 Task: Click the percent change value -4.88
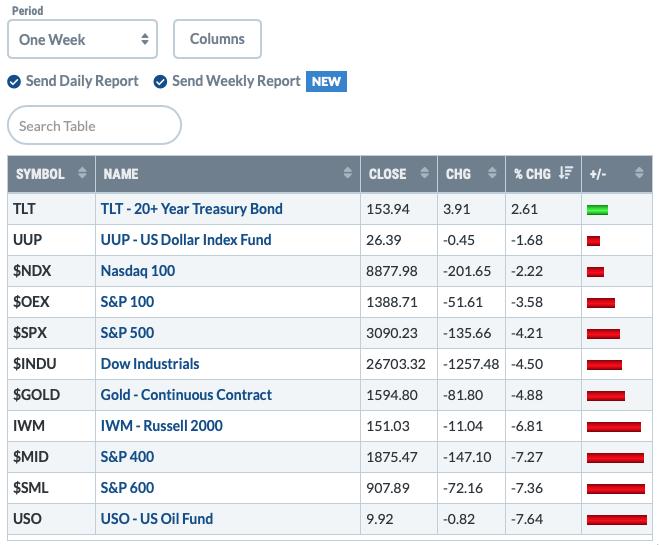527,396
